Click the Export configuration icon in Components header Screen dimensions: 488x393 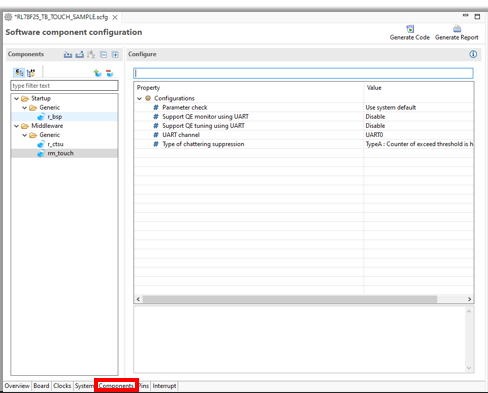click(80, 54)
